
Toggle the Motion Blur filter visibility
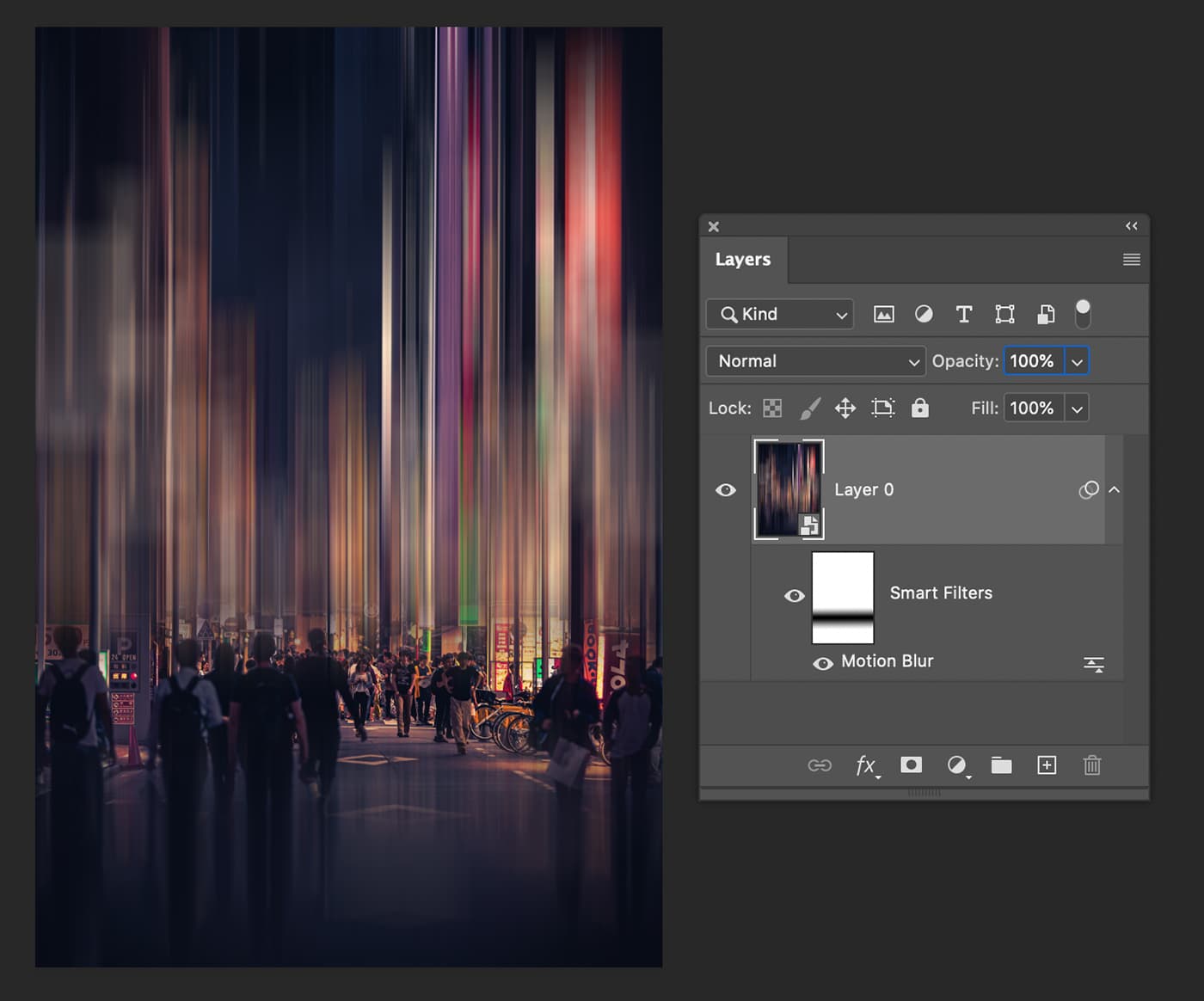click(x=823, y=663)
